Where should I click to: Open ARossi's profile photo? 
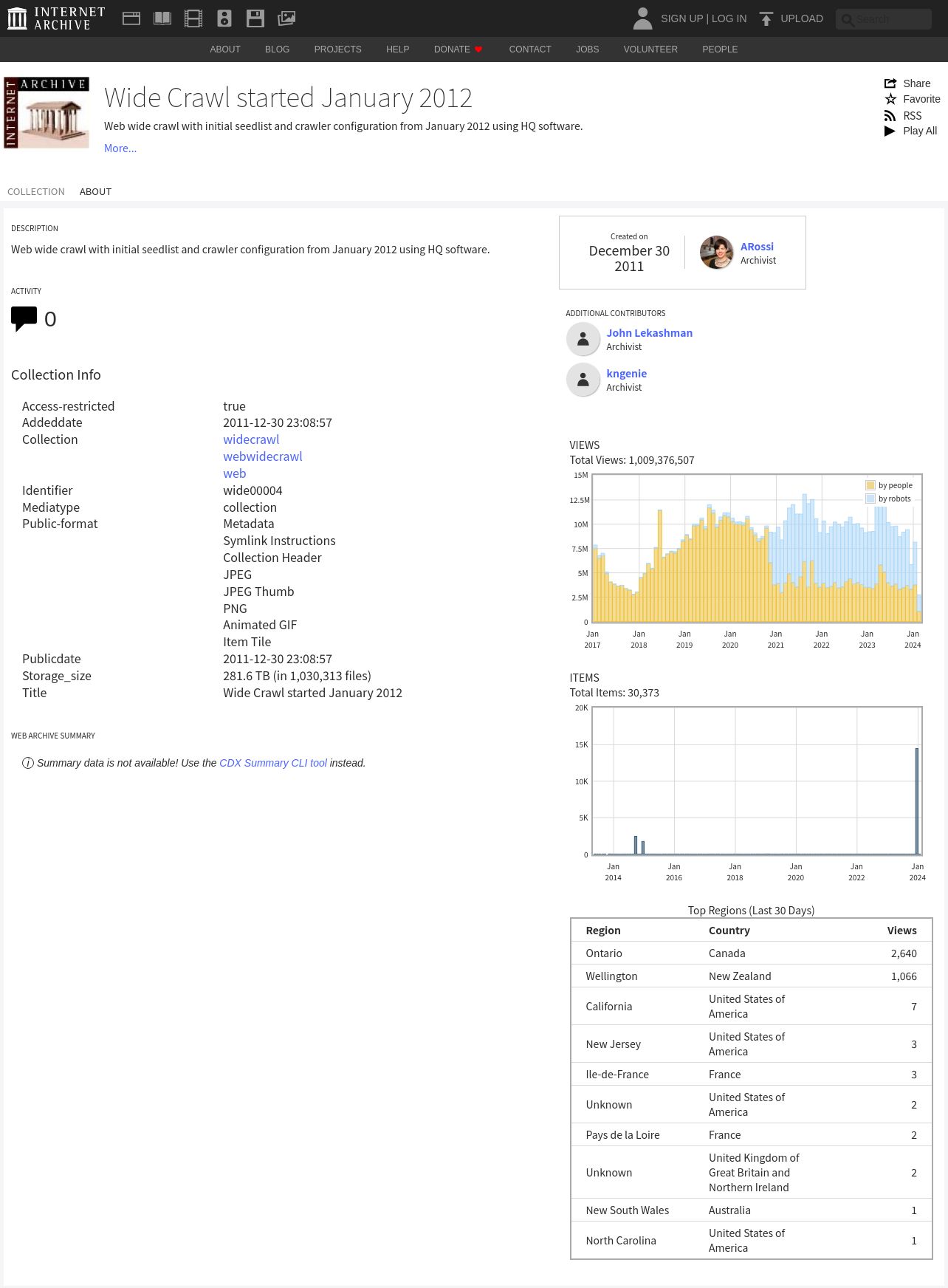coord(716,253)
